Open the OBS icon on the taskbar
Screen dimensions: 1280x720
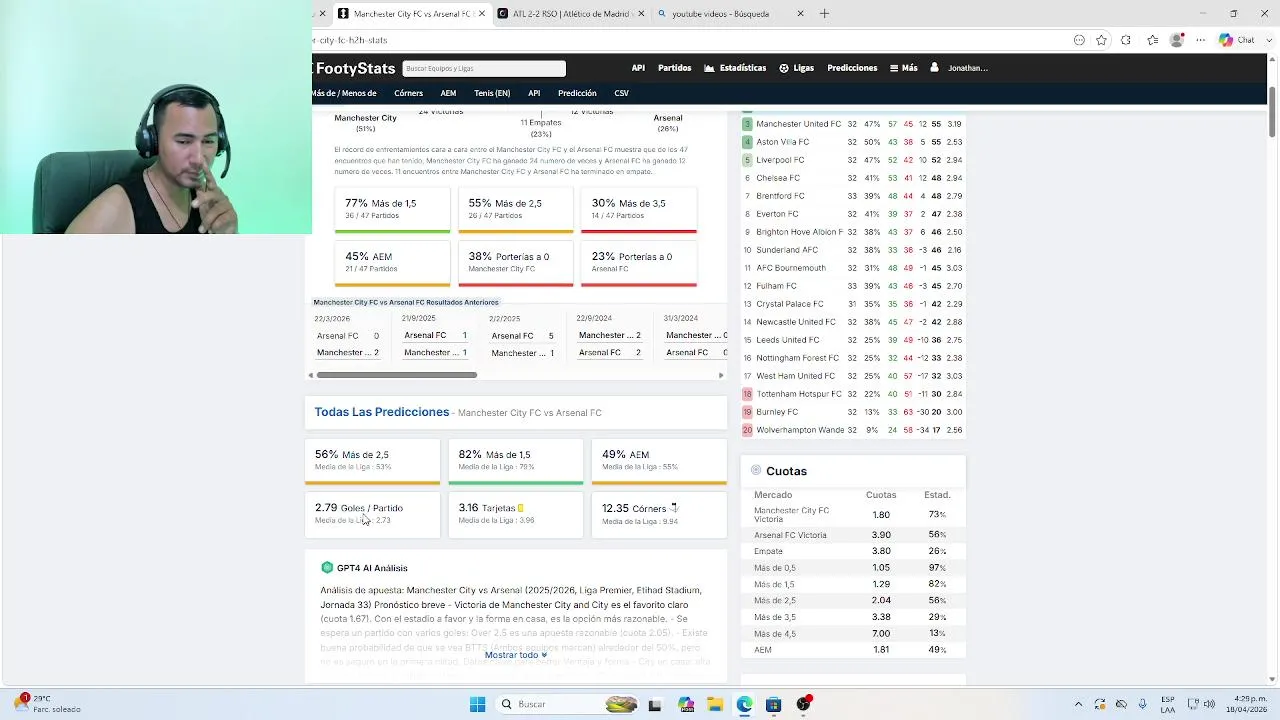(x=803, y=704)
